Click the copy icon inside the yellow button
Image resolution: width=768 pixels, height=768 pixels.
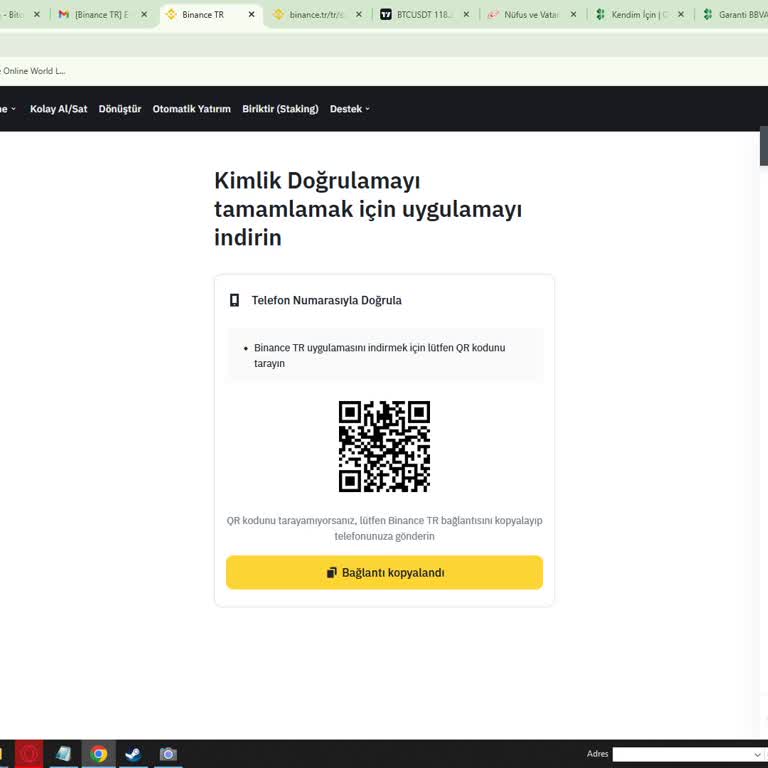(x=332, y=572)
